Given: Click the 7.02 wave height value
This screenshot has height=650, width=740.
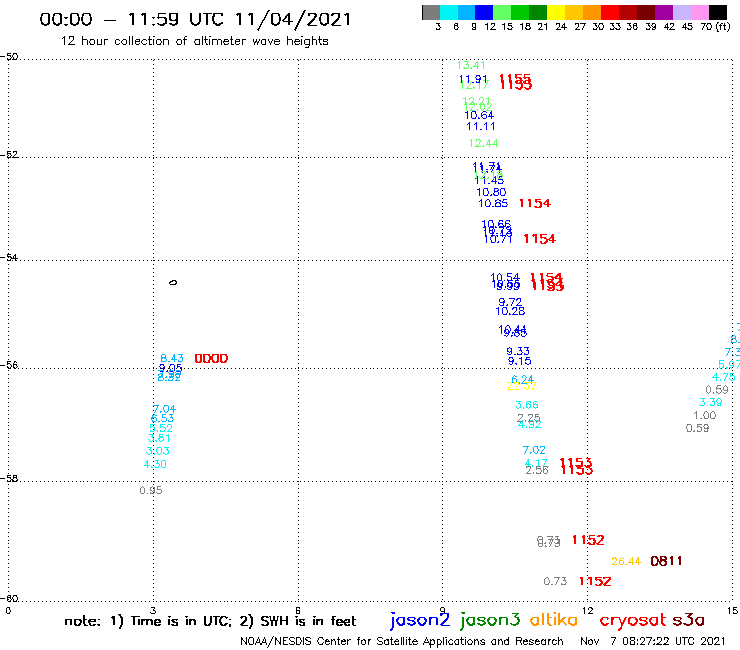Looking at the screenshot, I should (534, 450).
